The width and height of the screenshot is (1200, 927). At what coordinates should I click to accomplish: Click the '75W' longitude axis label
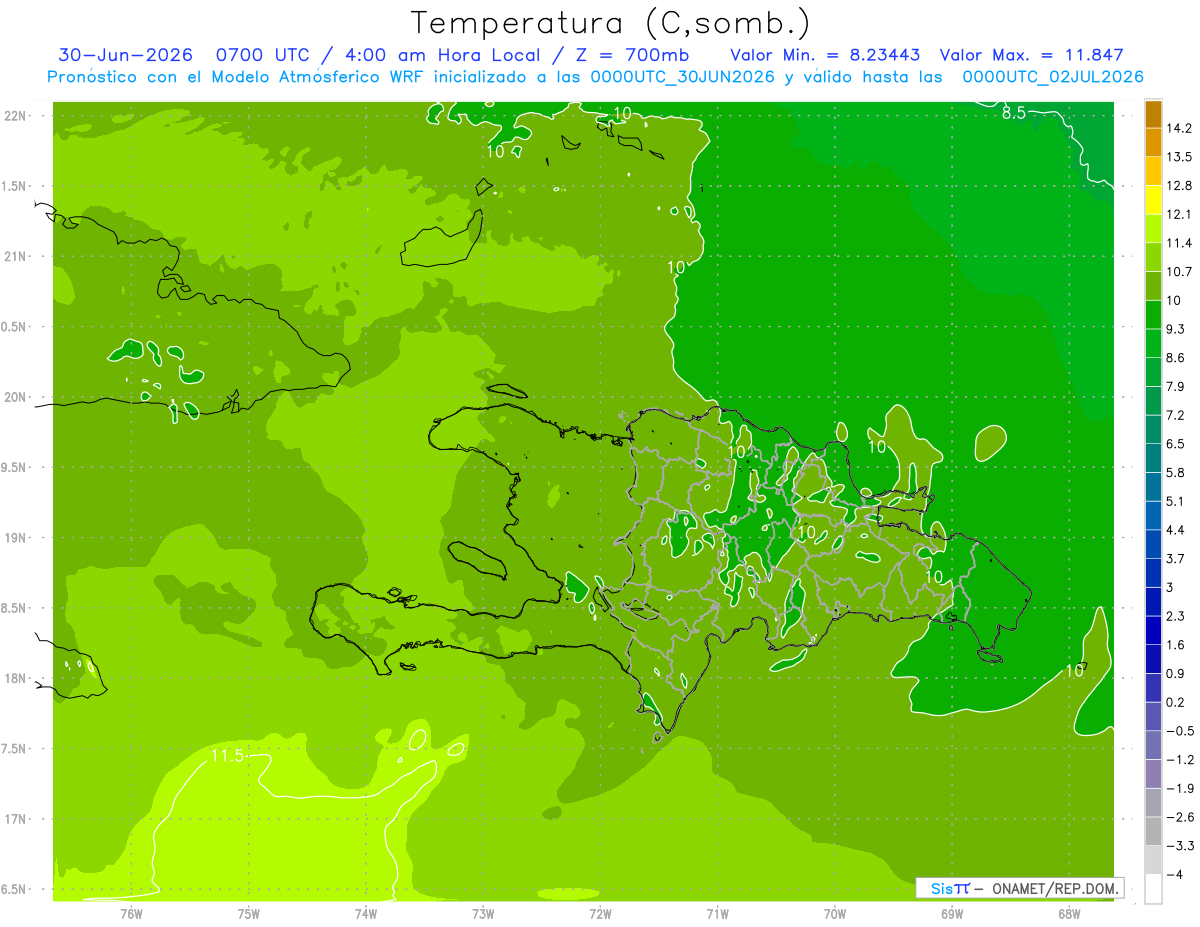249,913
